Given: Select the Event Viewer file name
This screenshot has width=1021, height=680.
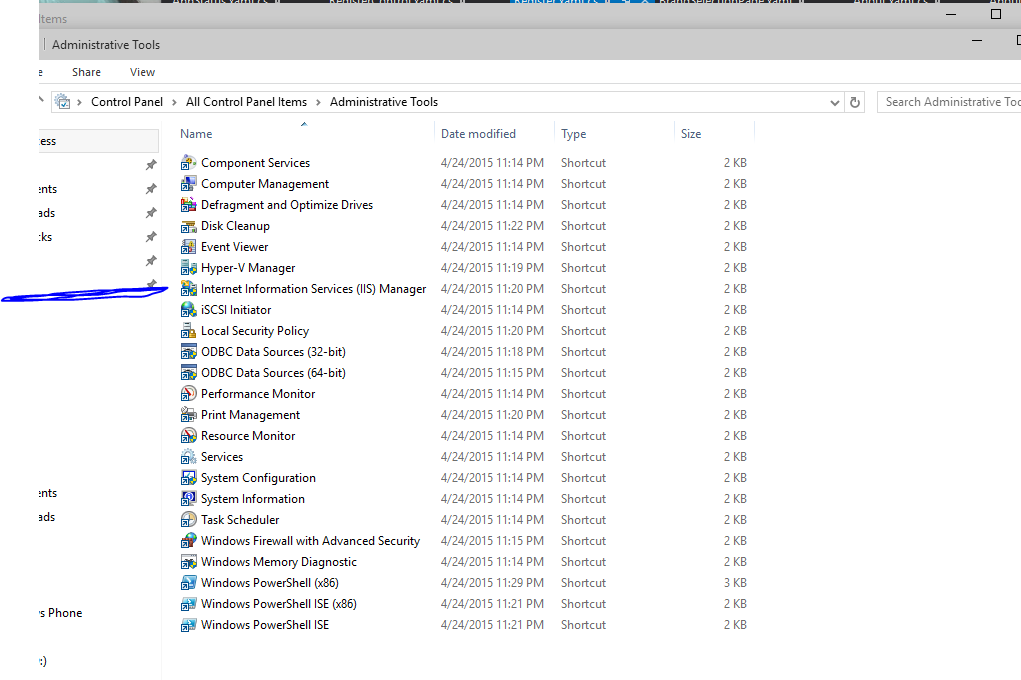Looking at the screenshot, I should (x=234, y=247).
